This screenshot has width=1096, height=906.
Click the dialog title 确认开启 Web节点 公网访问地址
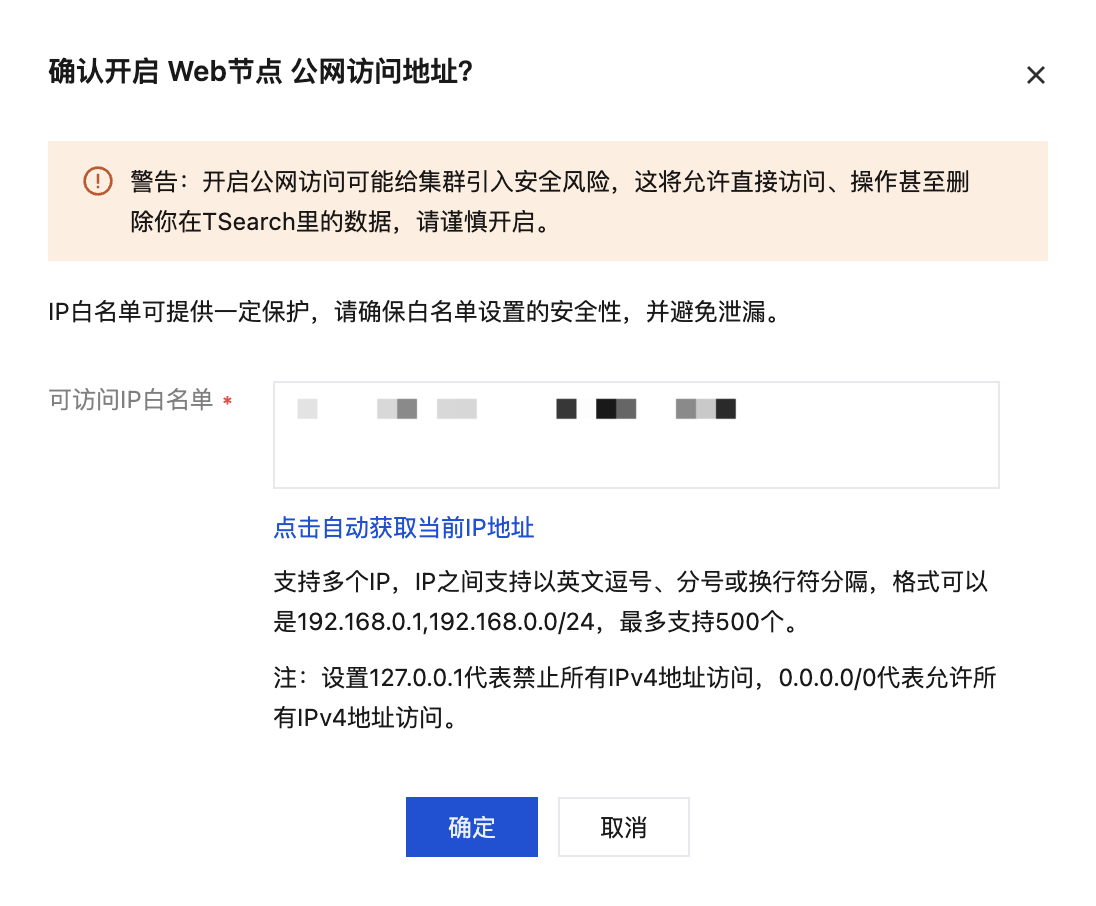[x=261, y=71]
